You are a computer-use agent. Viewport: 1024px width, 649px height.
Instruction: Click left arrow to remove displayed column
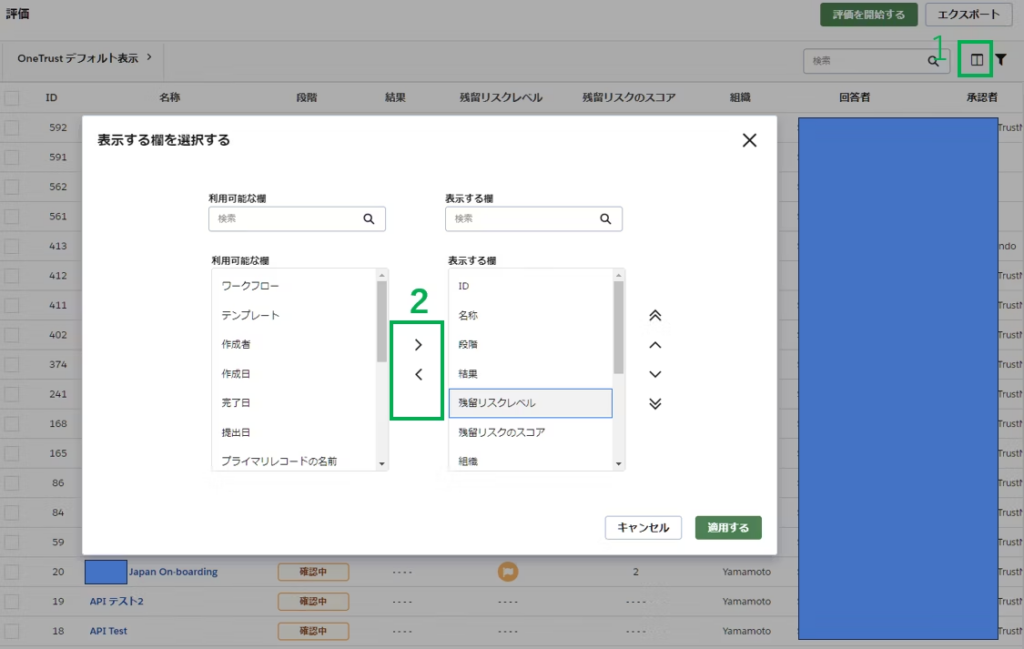[418, 375]
